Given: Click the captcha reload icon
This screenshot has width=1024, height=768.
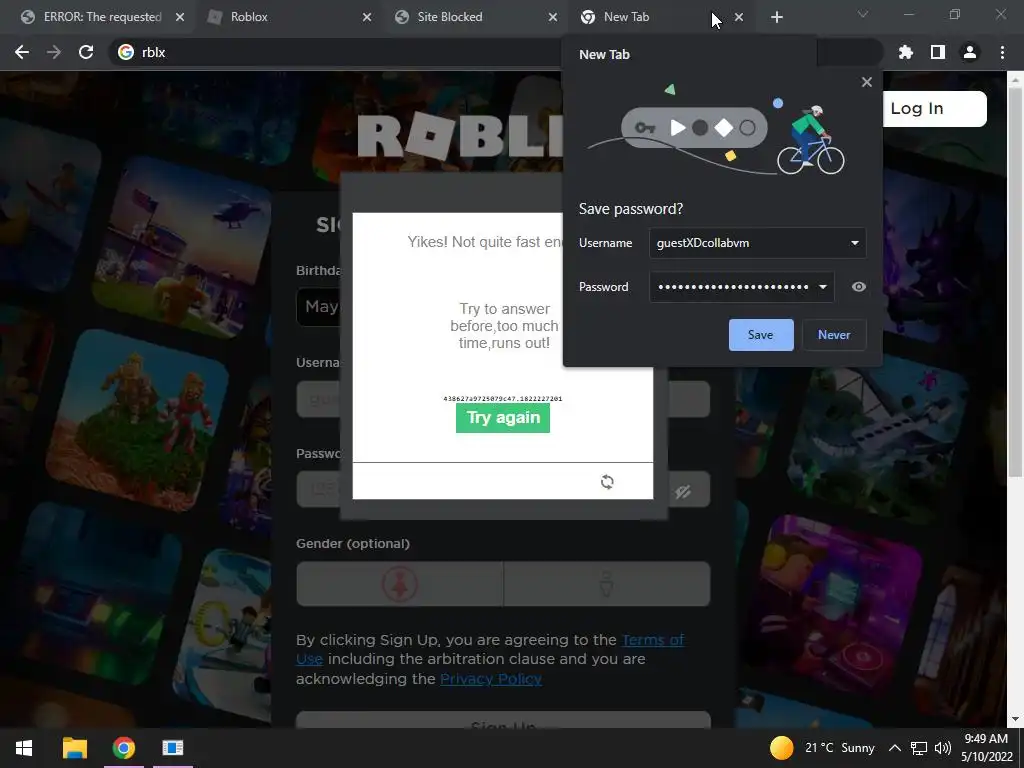Looking at the screenshot, I should [x=607, y=482].
